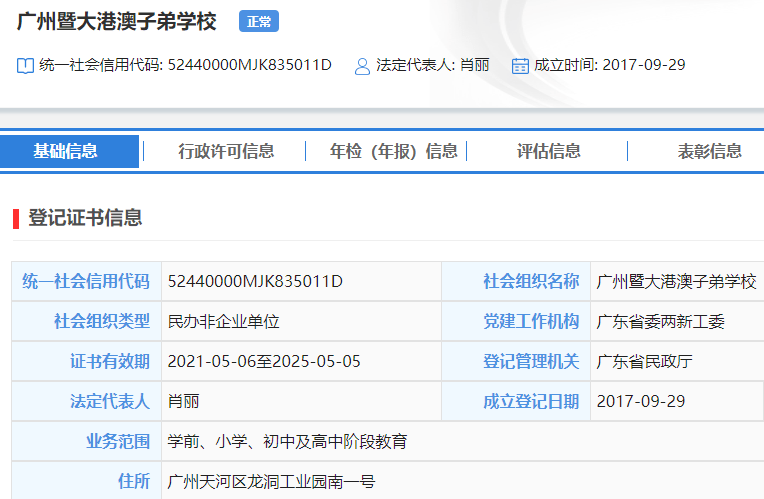
Task: Select table cell 肖丽
Action: pos(183,401)
